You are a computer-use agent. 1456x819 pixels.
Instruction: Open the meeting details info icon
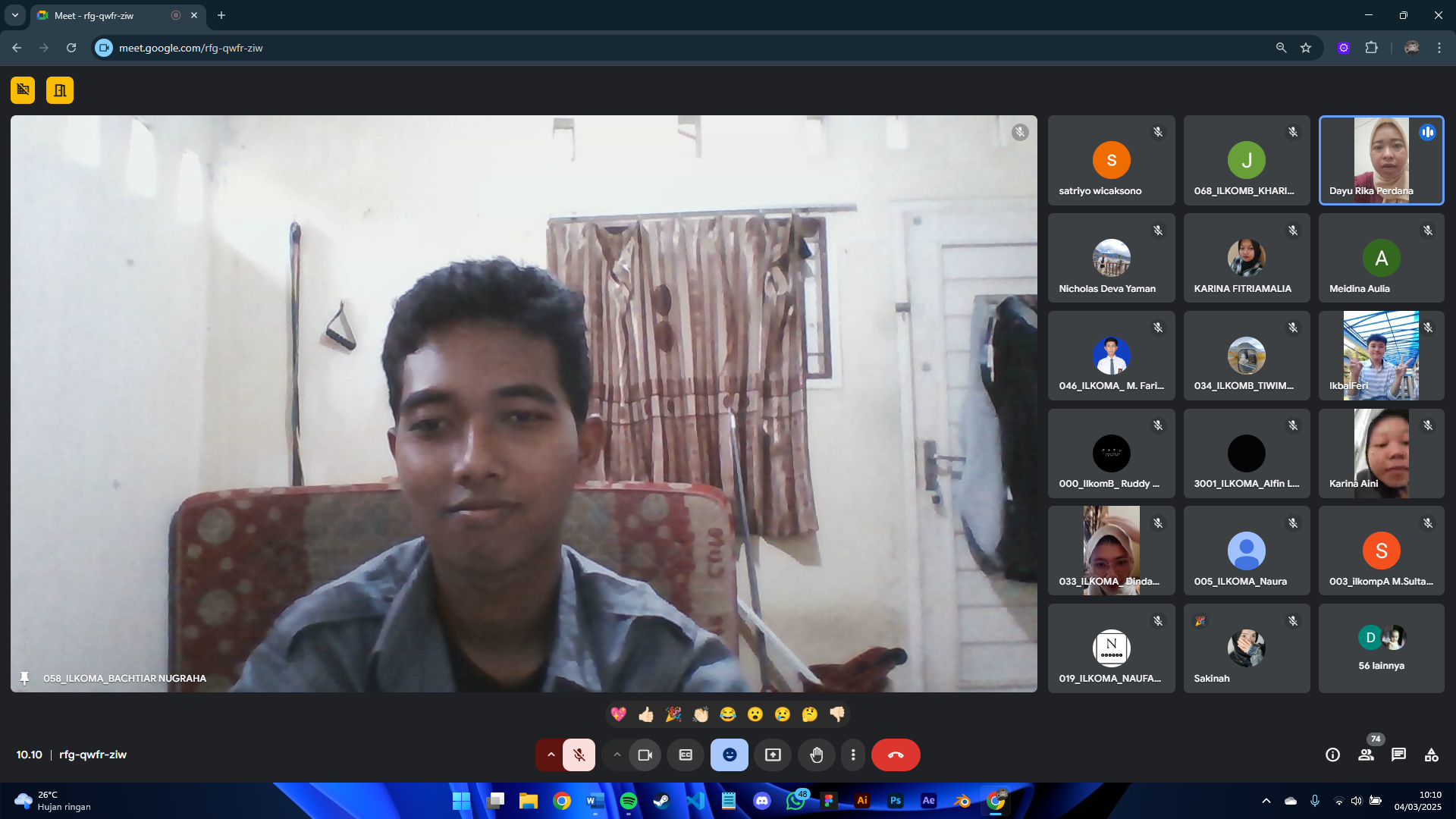[1332, 755]
